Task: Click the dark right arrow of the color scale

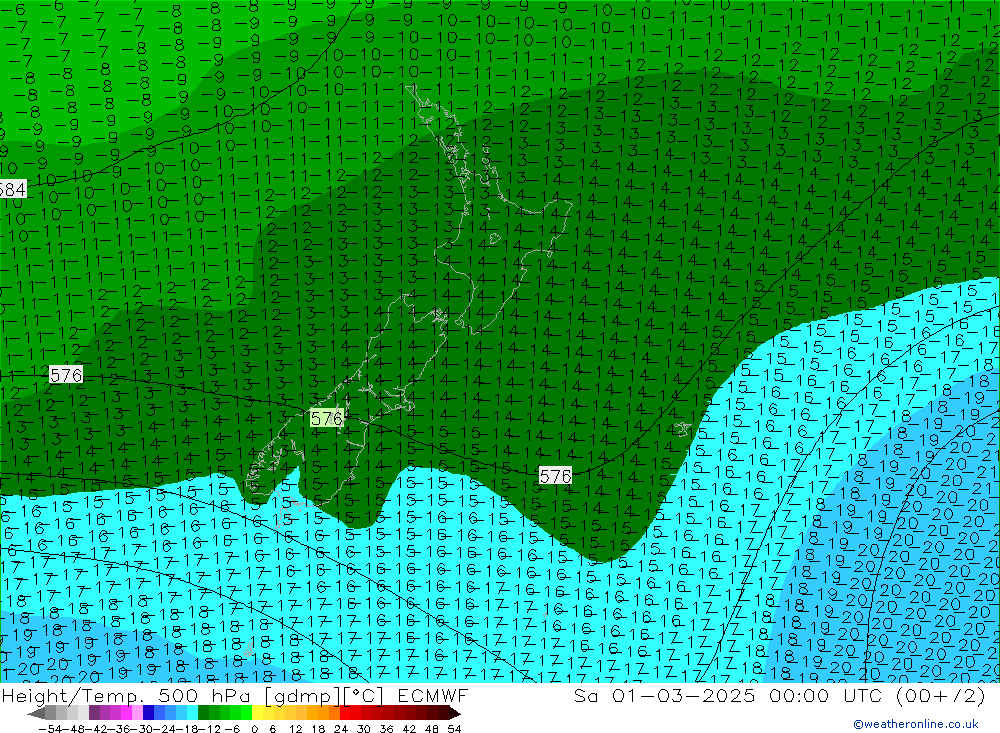Action: click(454, 713)
